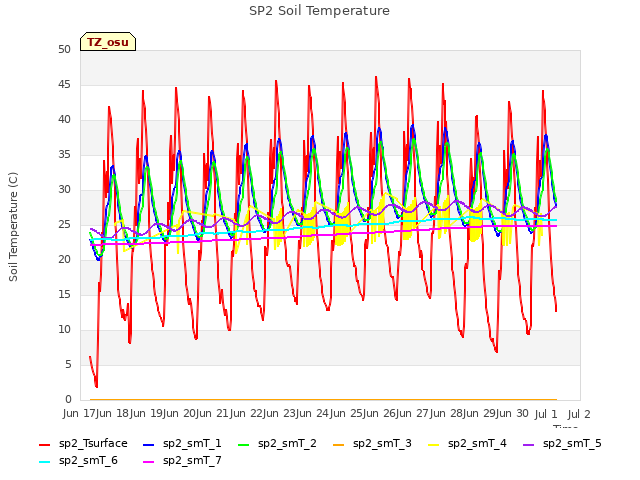Click the Jul 2 x-axis tick label
Image resolution: width=640 pixels, height=480 pixels.
(579, 414)
